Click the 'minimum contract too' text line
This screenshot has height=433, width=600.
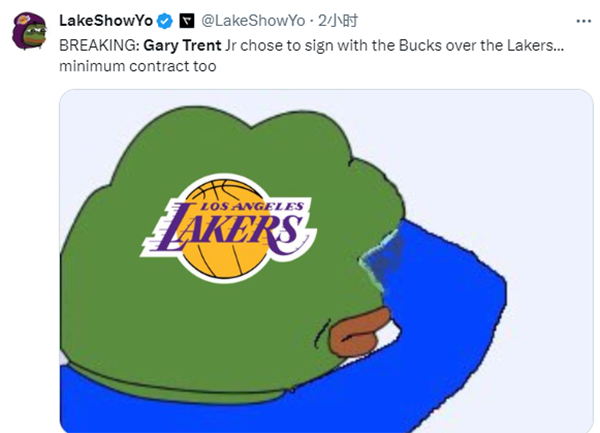(x=138, y=66)
